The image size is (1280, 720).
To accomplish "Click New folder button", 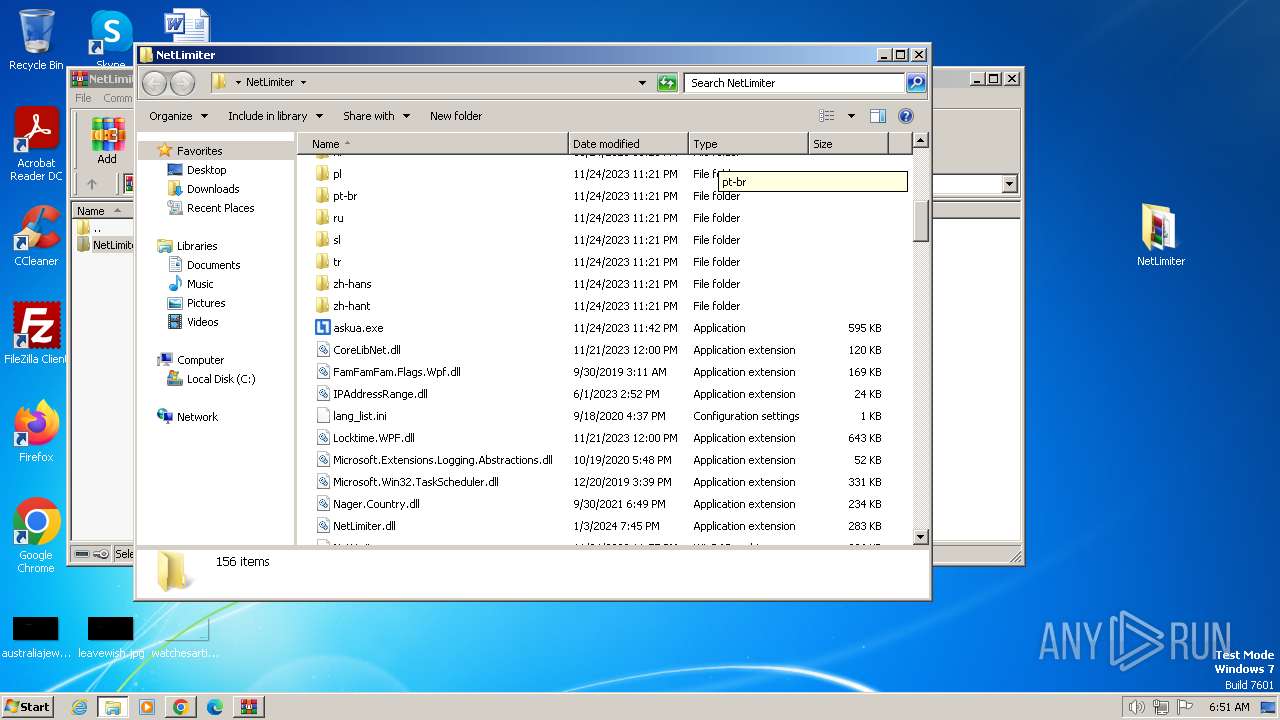I will point(456,116).
